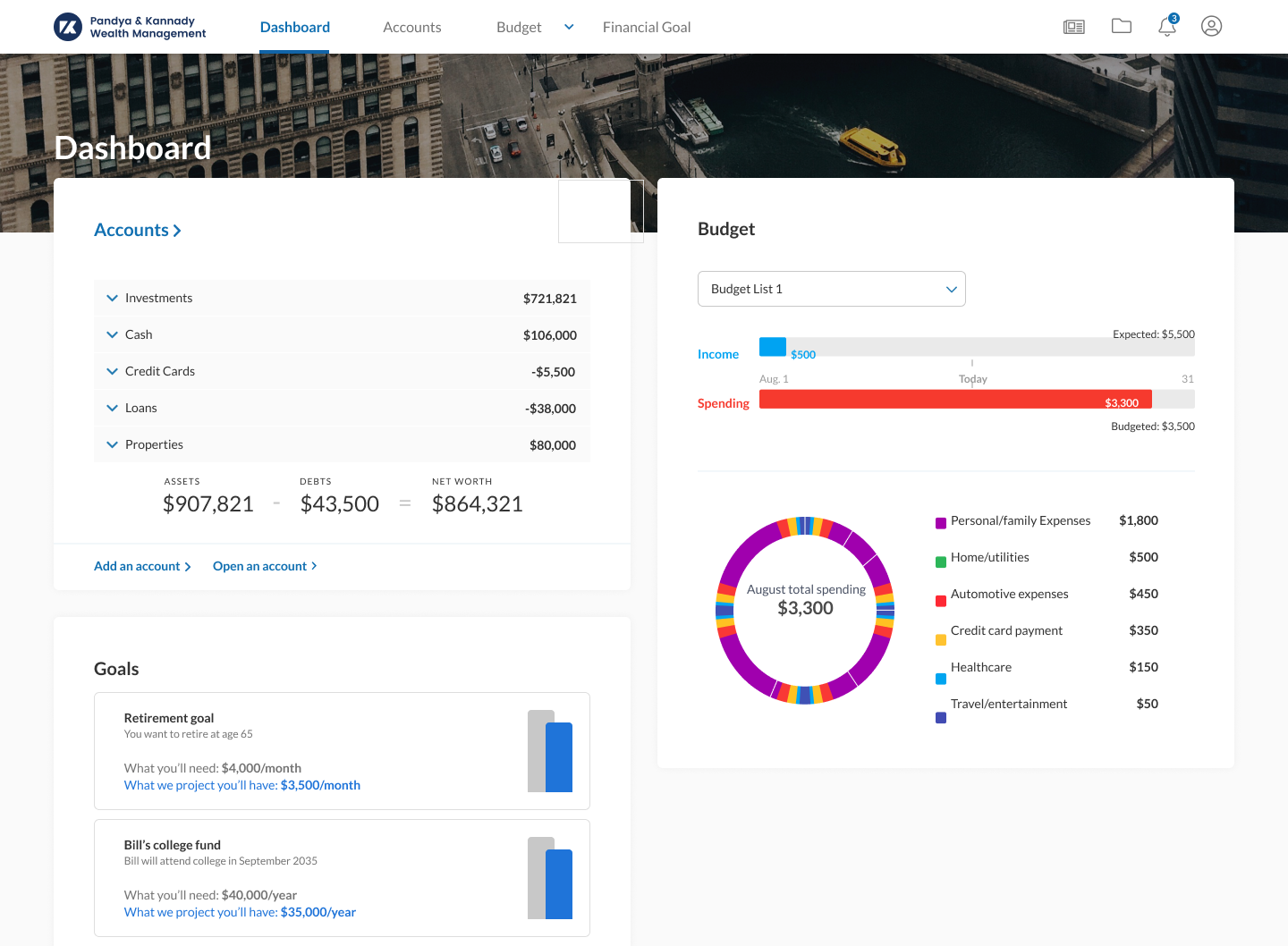Open the Accounts heading link
The height and width of the screenshot is (946, 1288).
[x=138, y=230]
